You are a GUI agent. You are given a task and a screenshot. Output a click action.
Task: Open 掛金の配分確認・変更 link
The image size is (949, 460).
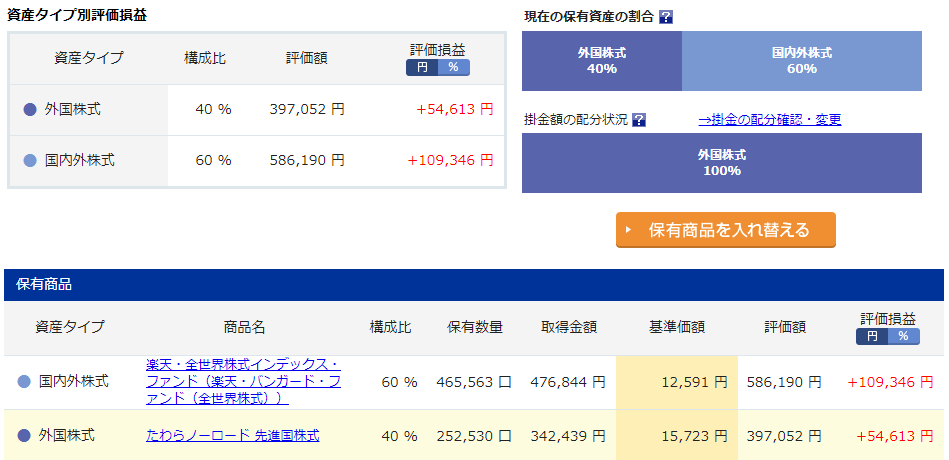[770, 119]
